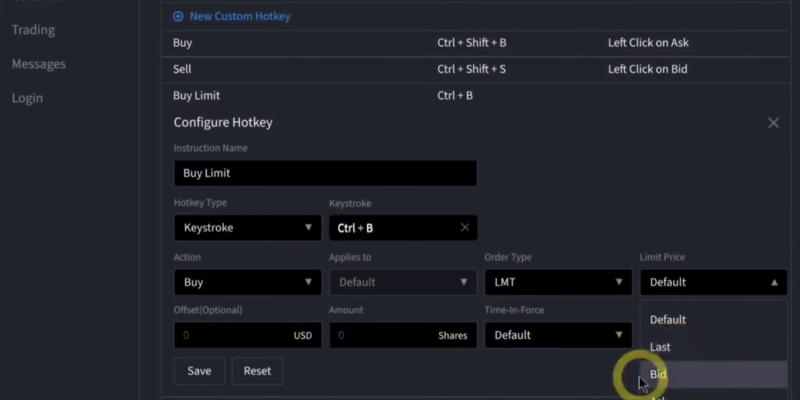Collapse the Limit Price dropdown
This screenshot has height=400, width=800.
[713, 282]
